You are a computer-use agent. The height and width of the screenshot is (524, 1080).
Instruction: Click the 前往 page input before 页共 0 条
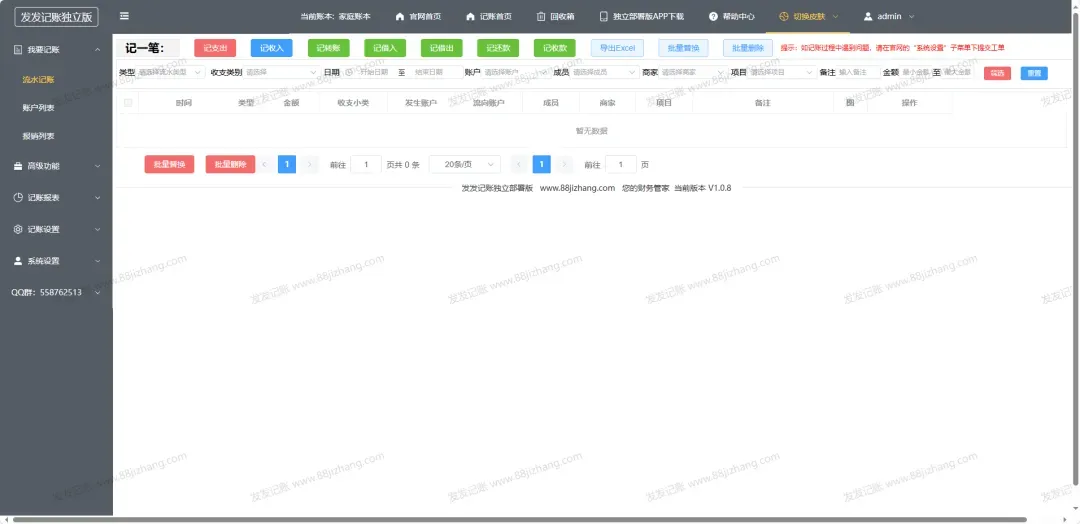[x=366, y=165]
